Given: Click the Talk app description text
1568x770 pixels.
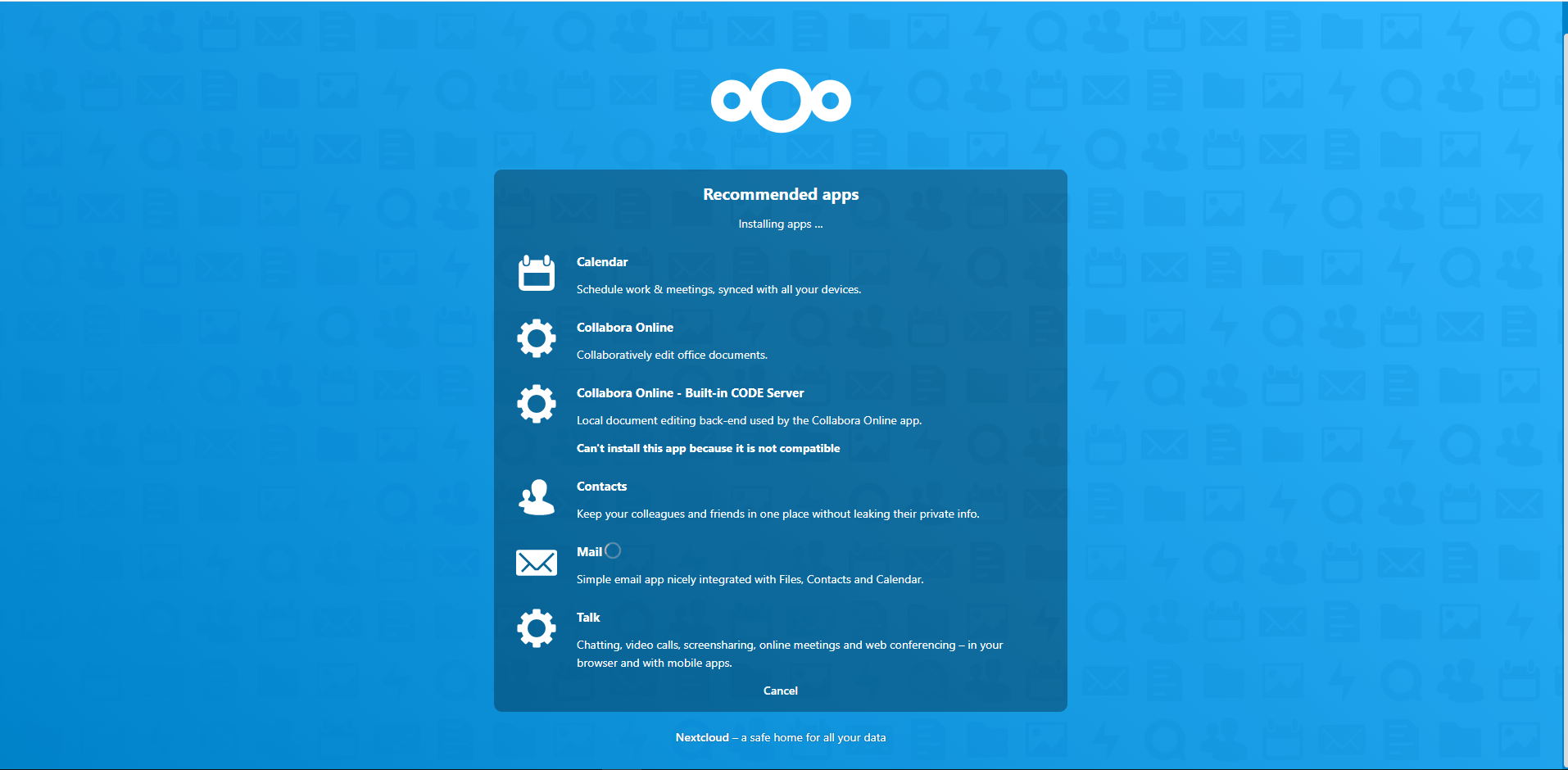Looking at the screenshot, I should point(789,654).
